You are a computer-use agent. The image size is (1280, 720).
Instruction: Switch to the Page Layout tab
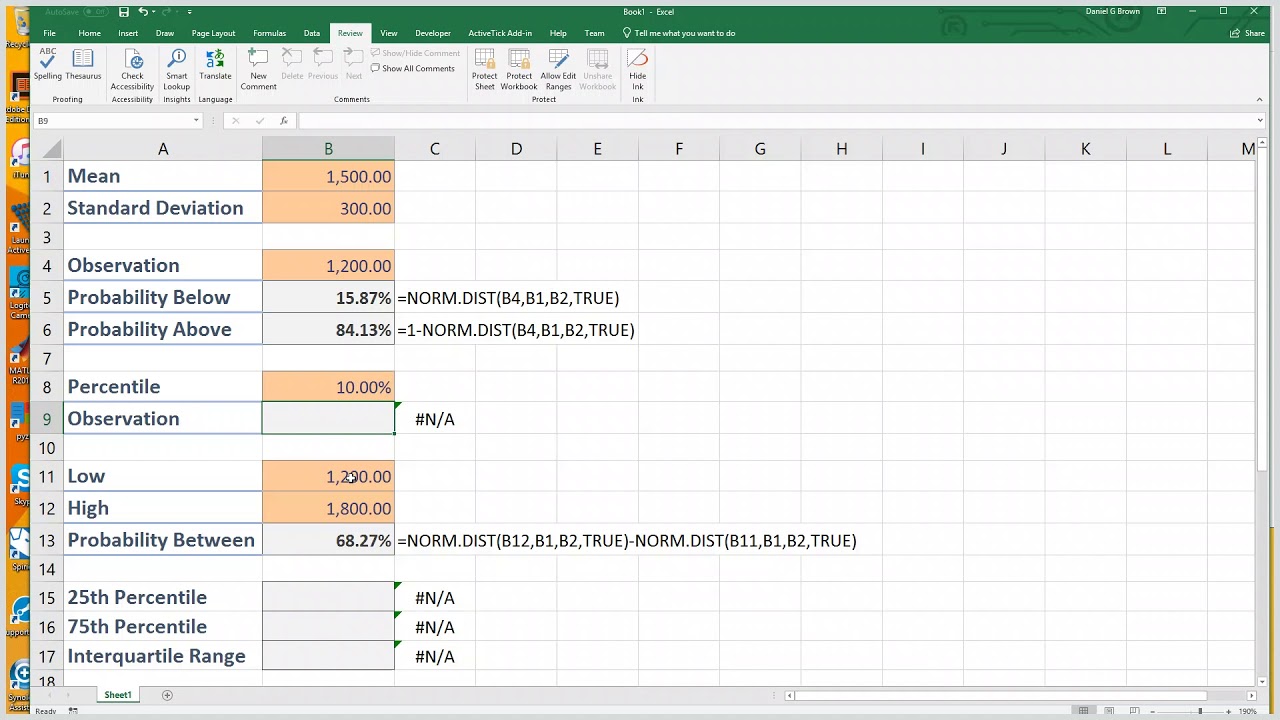pos(213,33)
